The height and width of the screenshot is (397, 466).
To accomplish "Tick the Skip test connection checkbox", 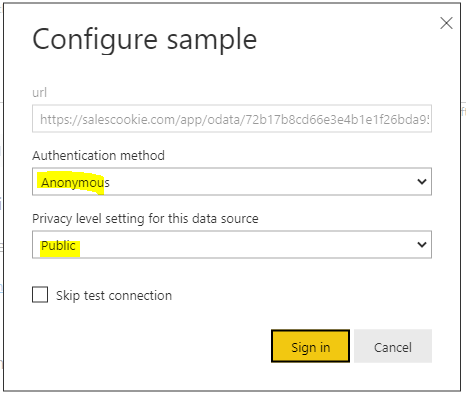I will pos(40,295).
